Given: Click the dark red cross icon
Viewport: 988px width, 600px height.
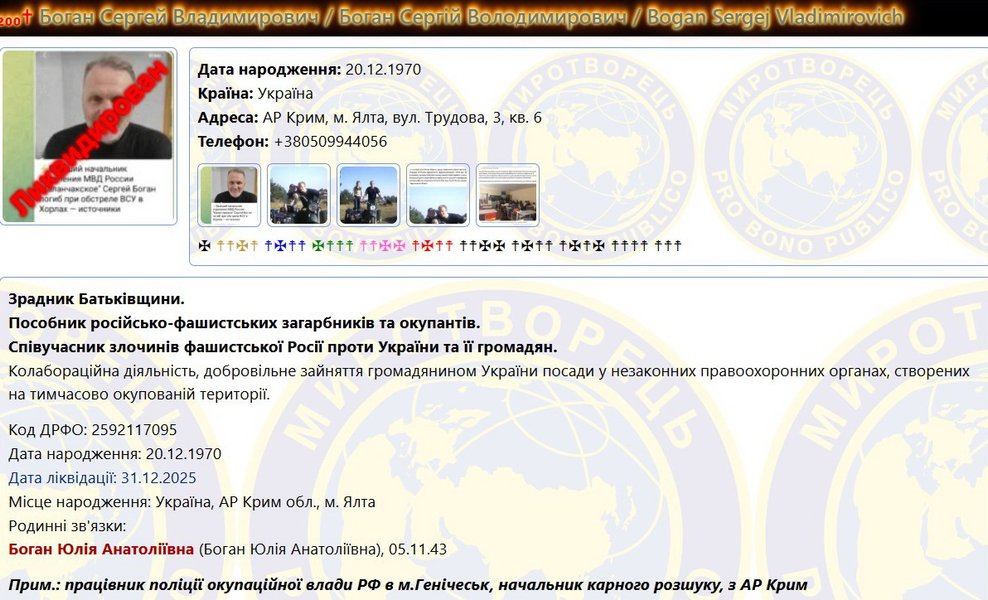Looking at the screenshot, I should [429, 242].
